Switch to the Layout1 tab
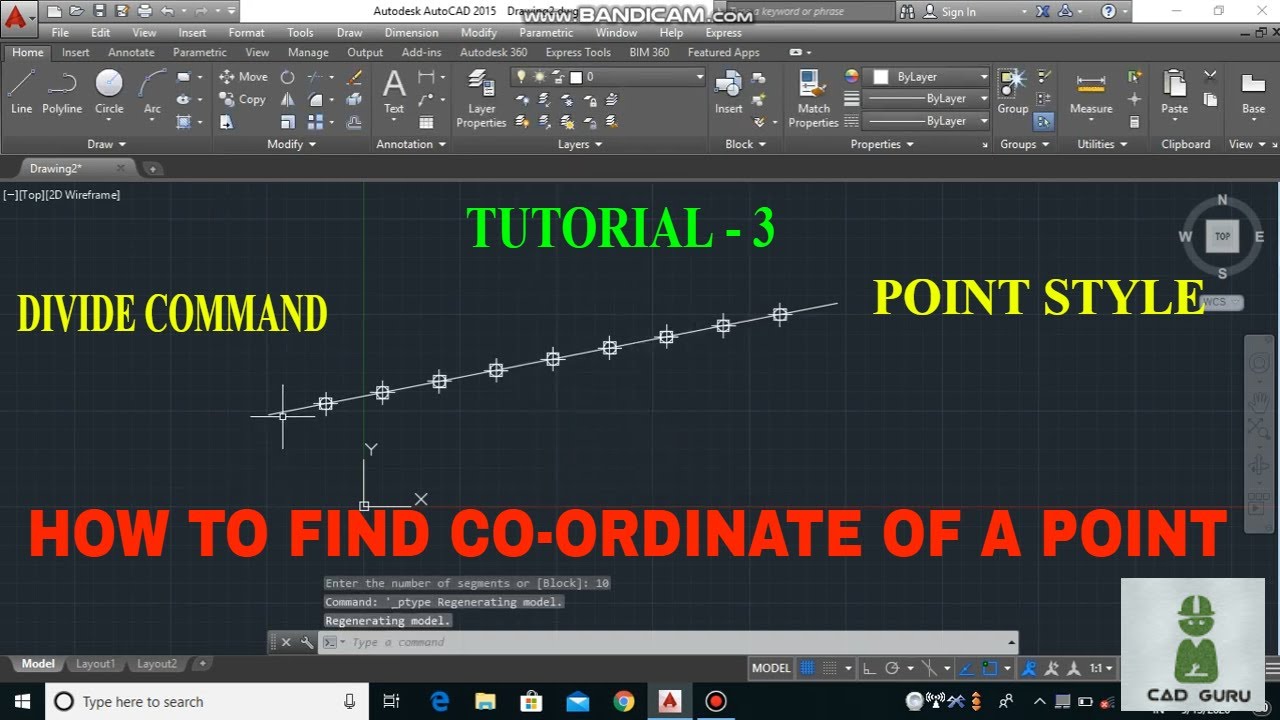1280x720 pixels. [96, 664]
